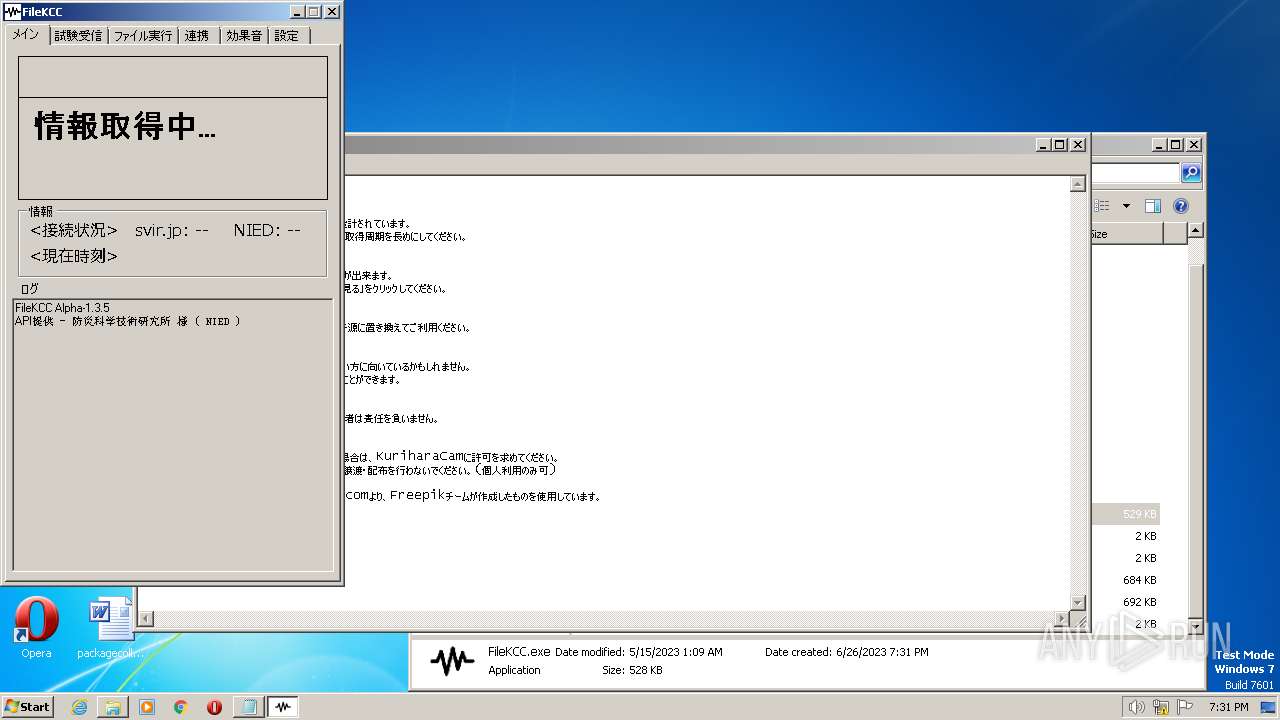Switch to the 連携 tab
1280x720 pixels.
(x=197, y=36)
